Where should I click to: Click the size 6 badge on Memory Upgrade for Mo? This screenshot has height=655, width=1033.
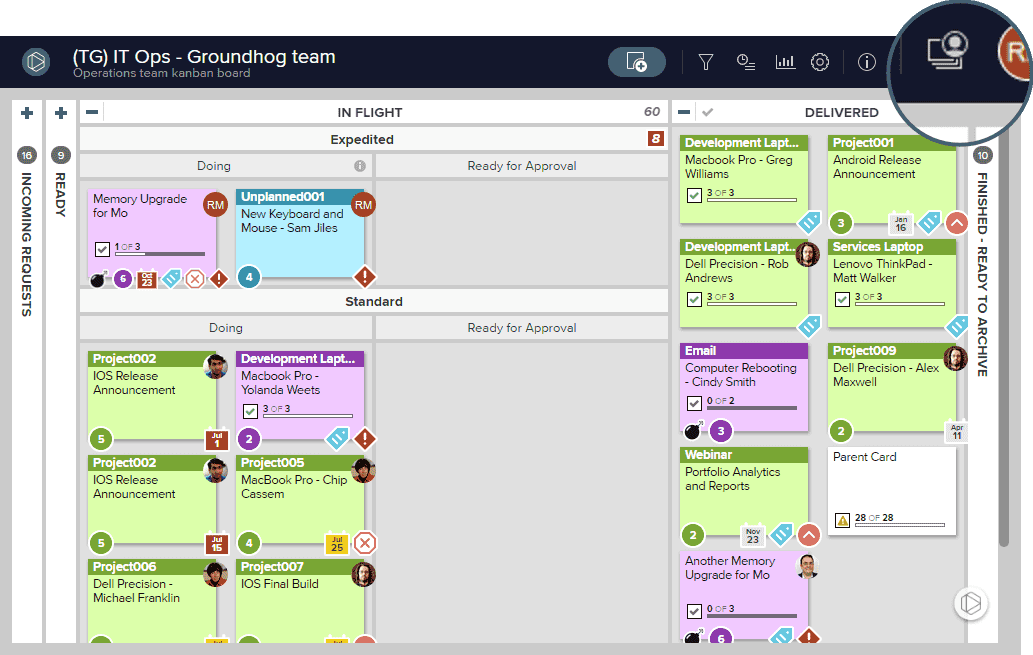click(123, 279)
